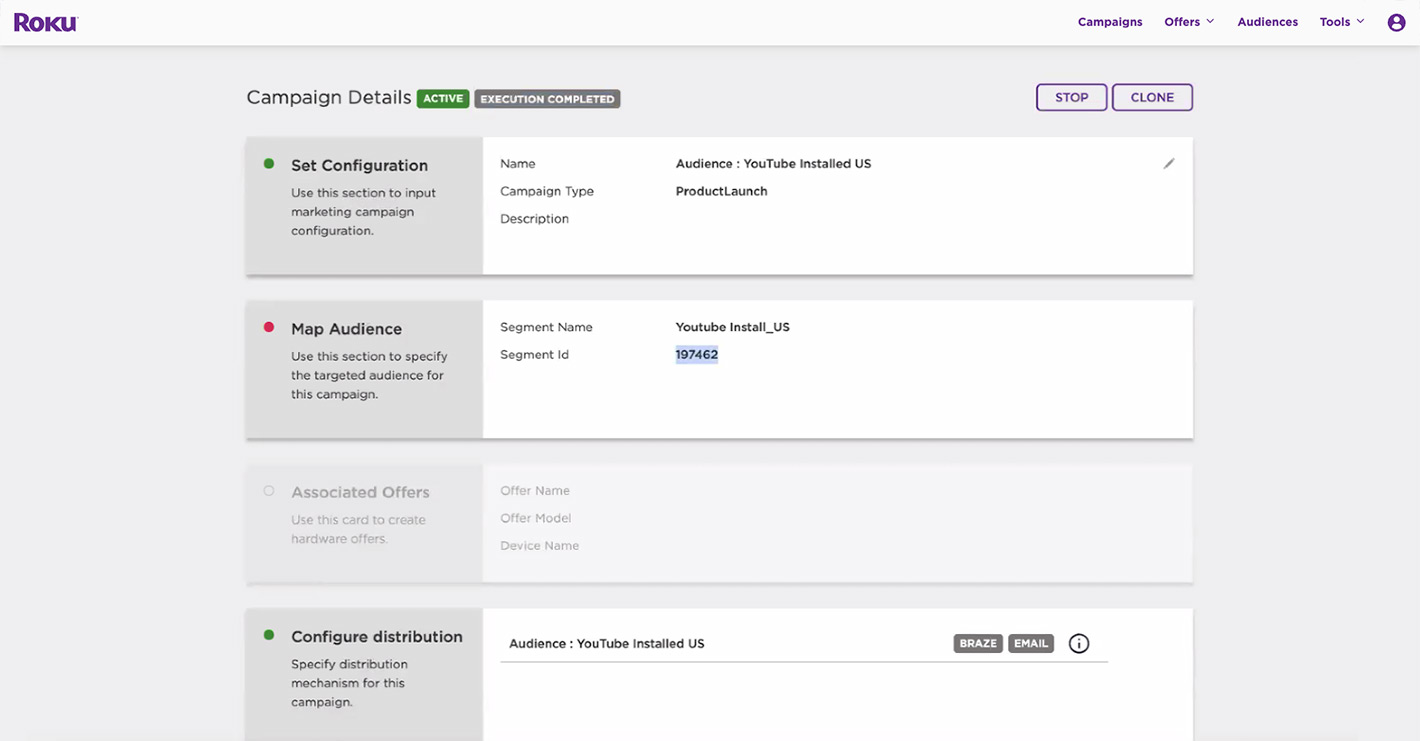
Task: Select the highlighted Segment Id 197462
Action: 696,353
